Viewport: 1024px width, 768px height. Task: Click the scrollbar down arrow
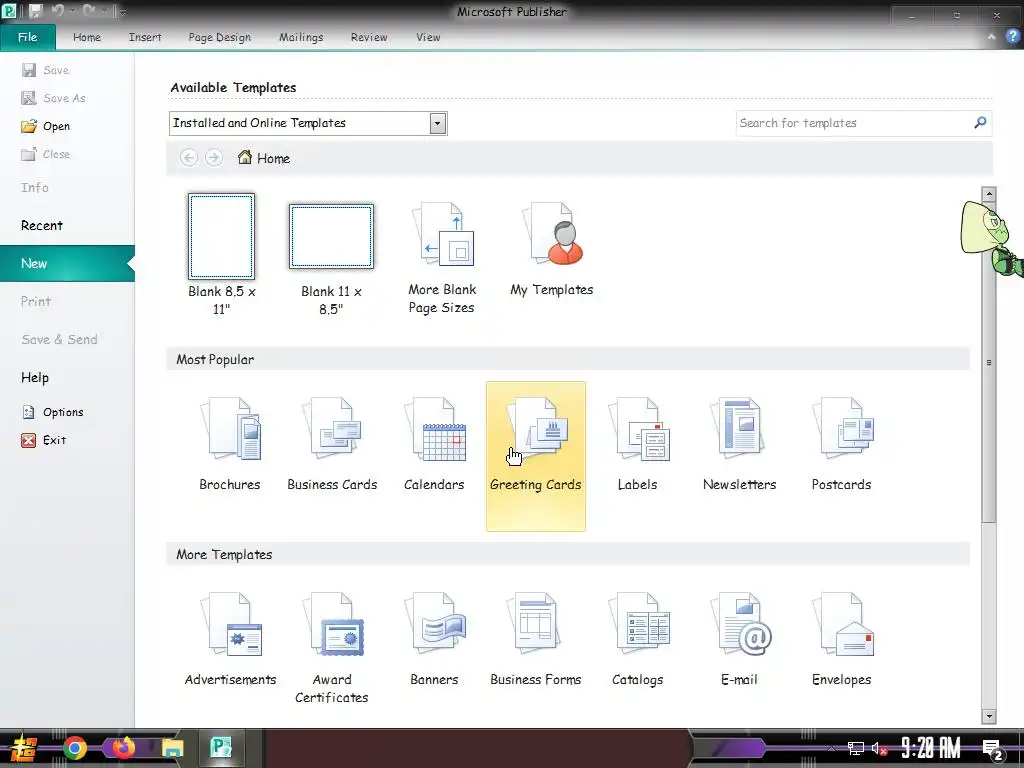(989, 716)
